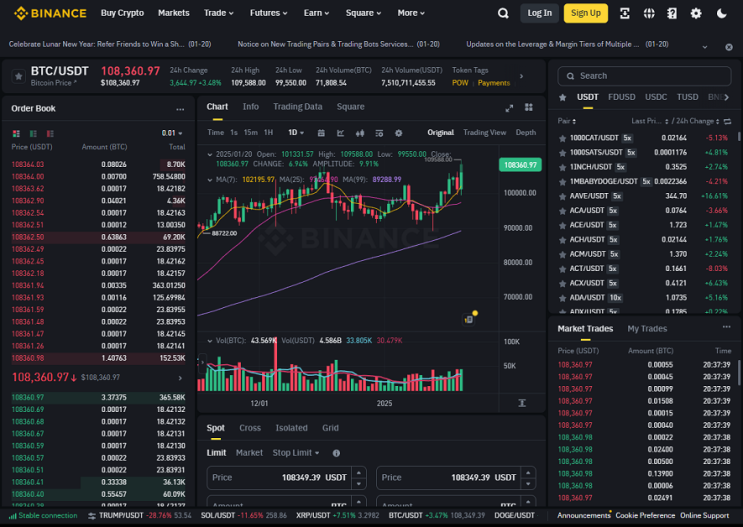Collapse the Vol(BTC) indicator legend
This screenshot has width=743, height=527.
pyautogui.click(x=210, y=341)
